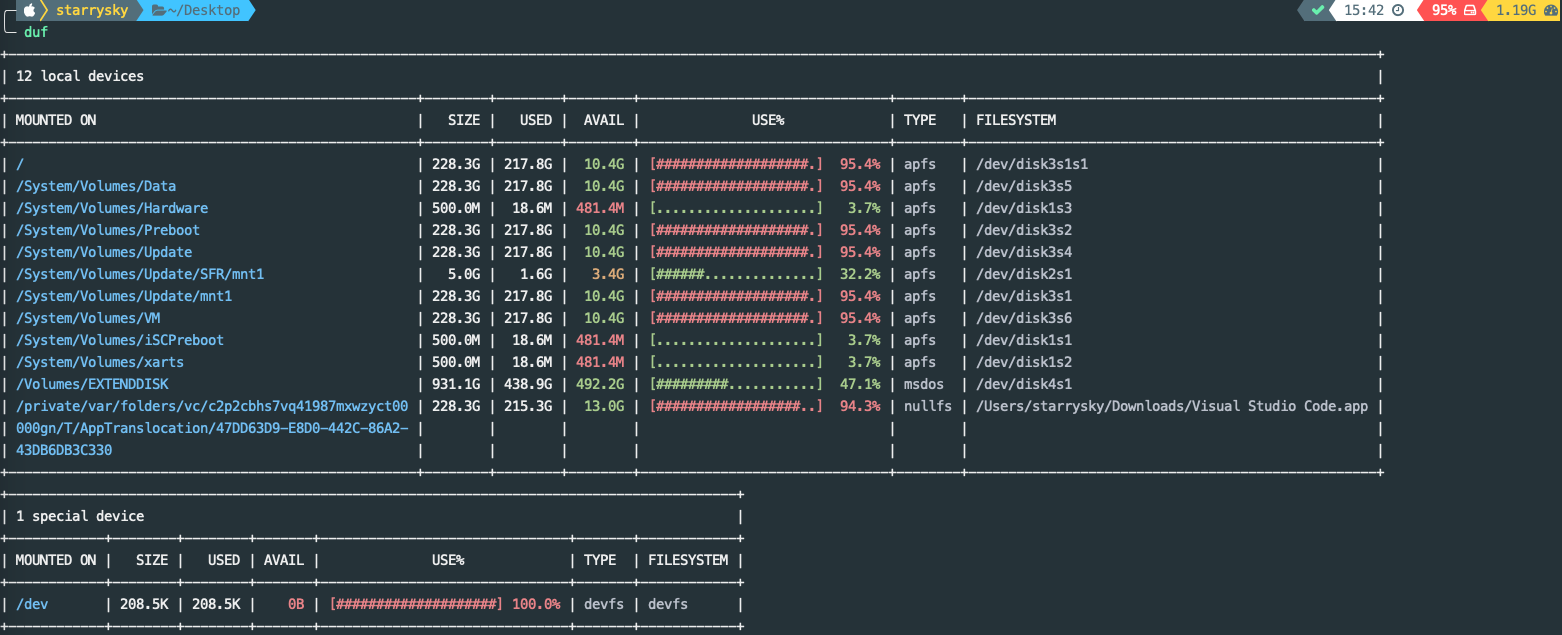Click the /System/Volumes/Update mount path
Screen dimensions: 1562x635
click(x=104, y=252)
